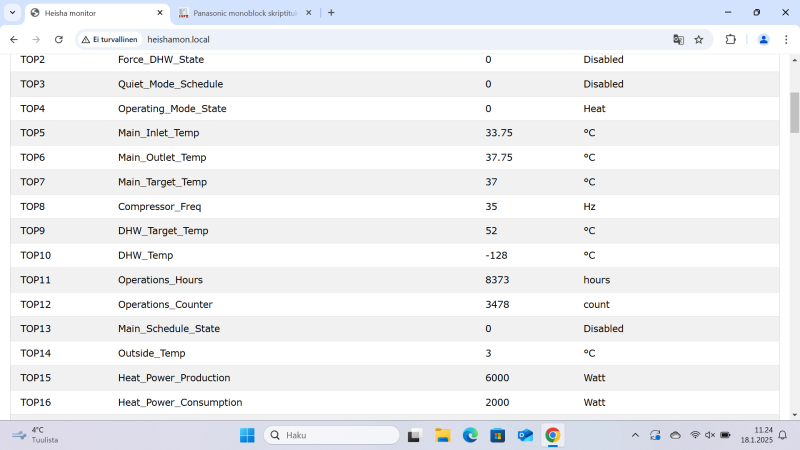Screen dimensions: 800x450
Task: Bookmark this page with the star icon
Action: [699, 39]
